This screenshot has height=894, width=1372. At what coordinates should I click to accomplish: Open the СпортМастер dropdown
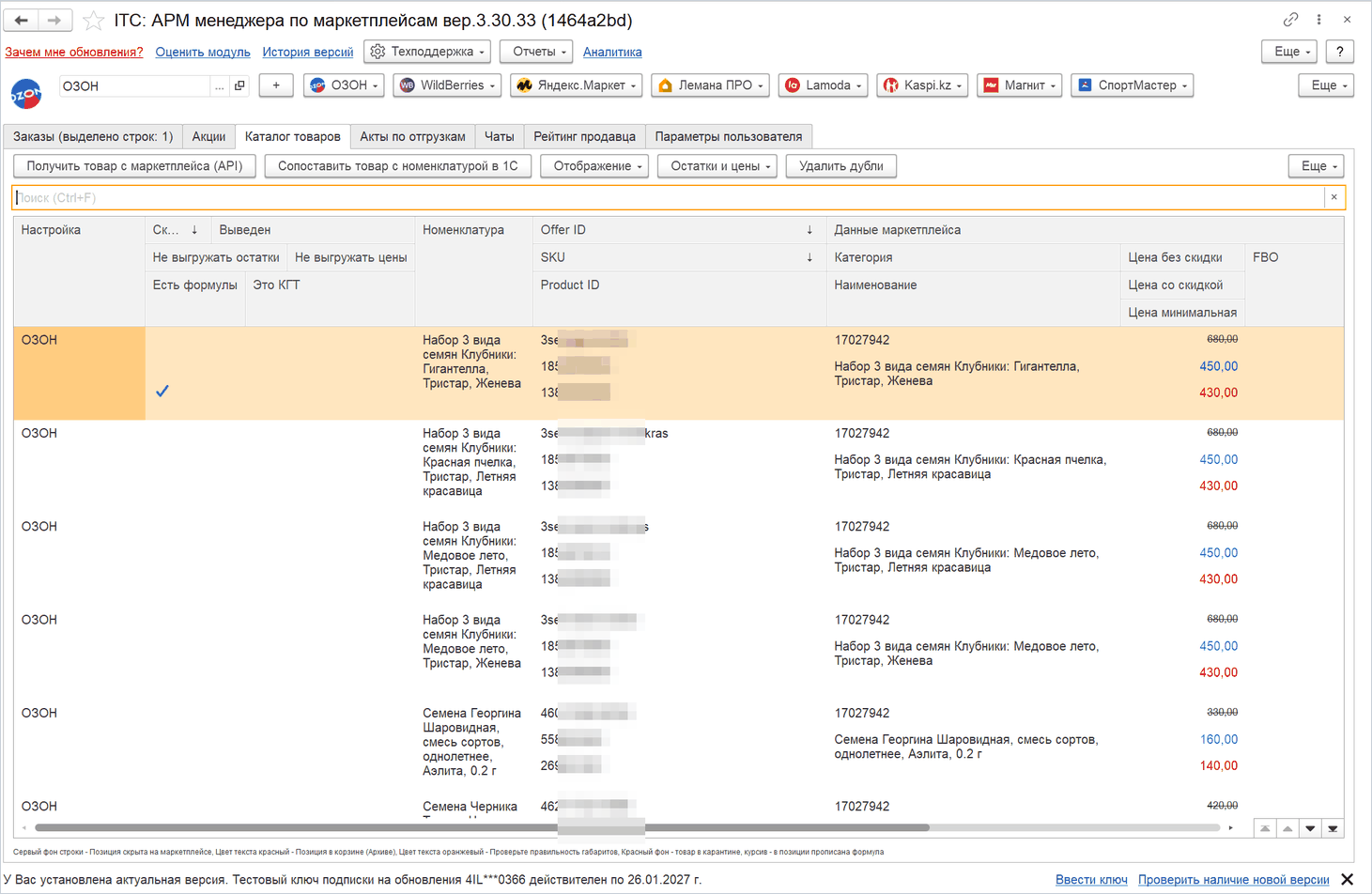(1133, 85)
